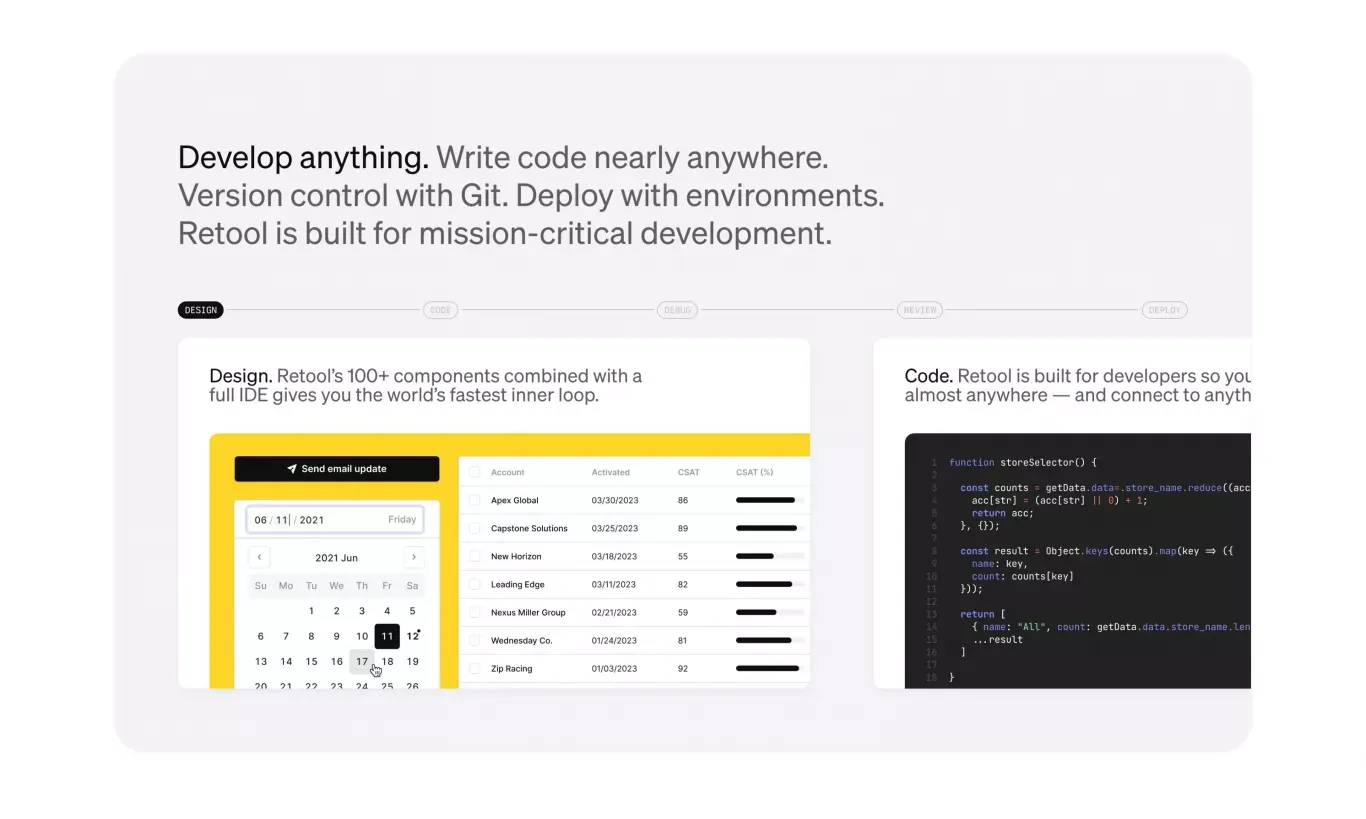Click the "...result" code line
Viewport: 1366px width, 819px height.
(x=997, y=639)
